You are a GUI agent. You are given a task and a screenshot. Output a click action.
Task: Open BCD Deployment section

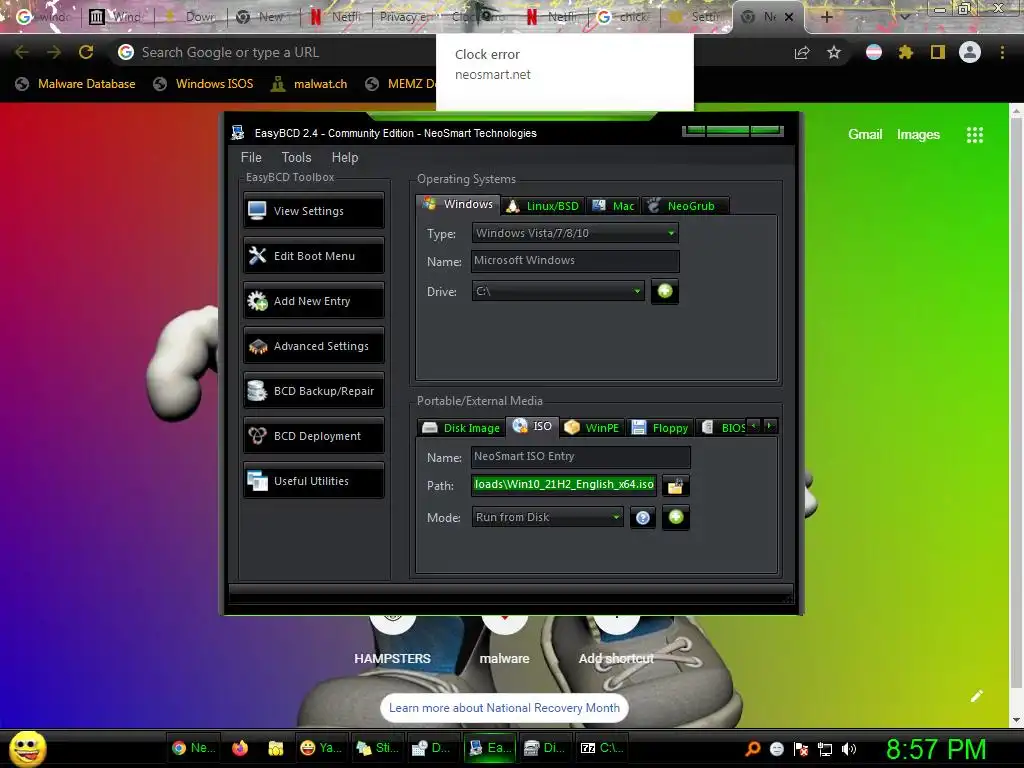pos(313,436)
